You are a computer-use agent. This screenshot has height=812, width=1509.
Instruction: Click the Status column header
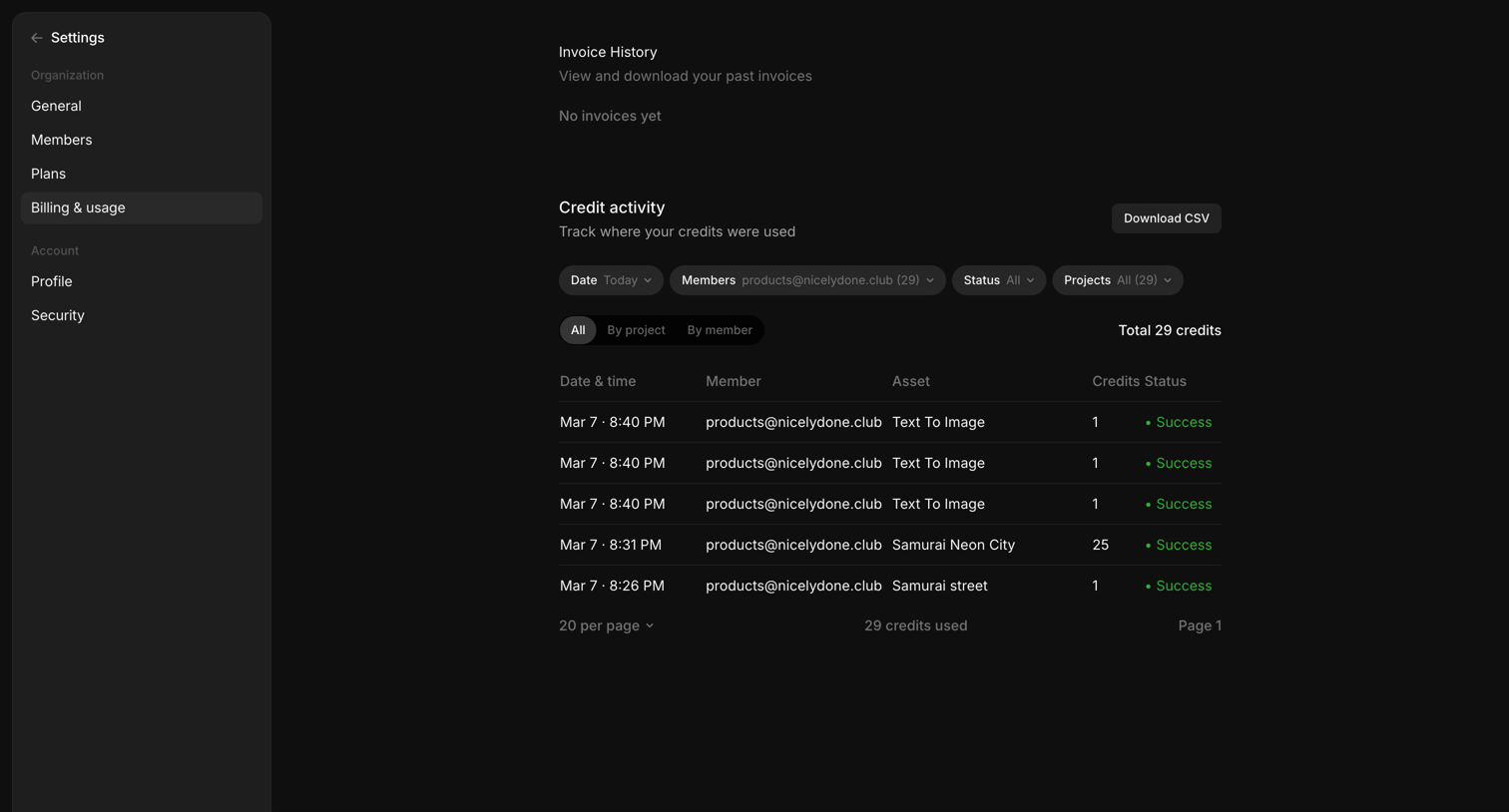coord(1165,381)
